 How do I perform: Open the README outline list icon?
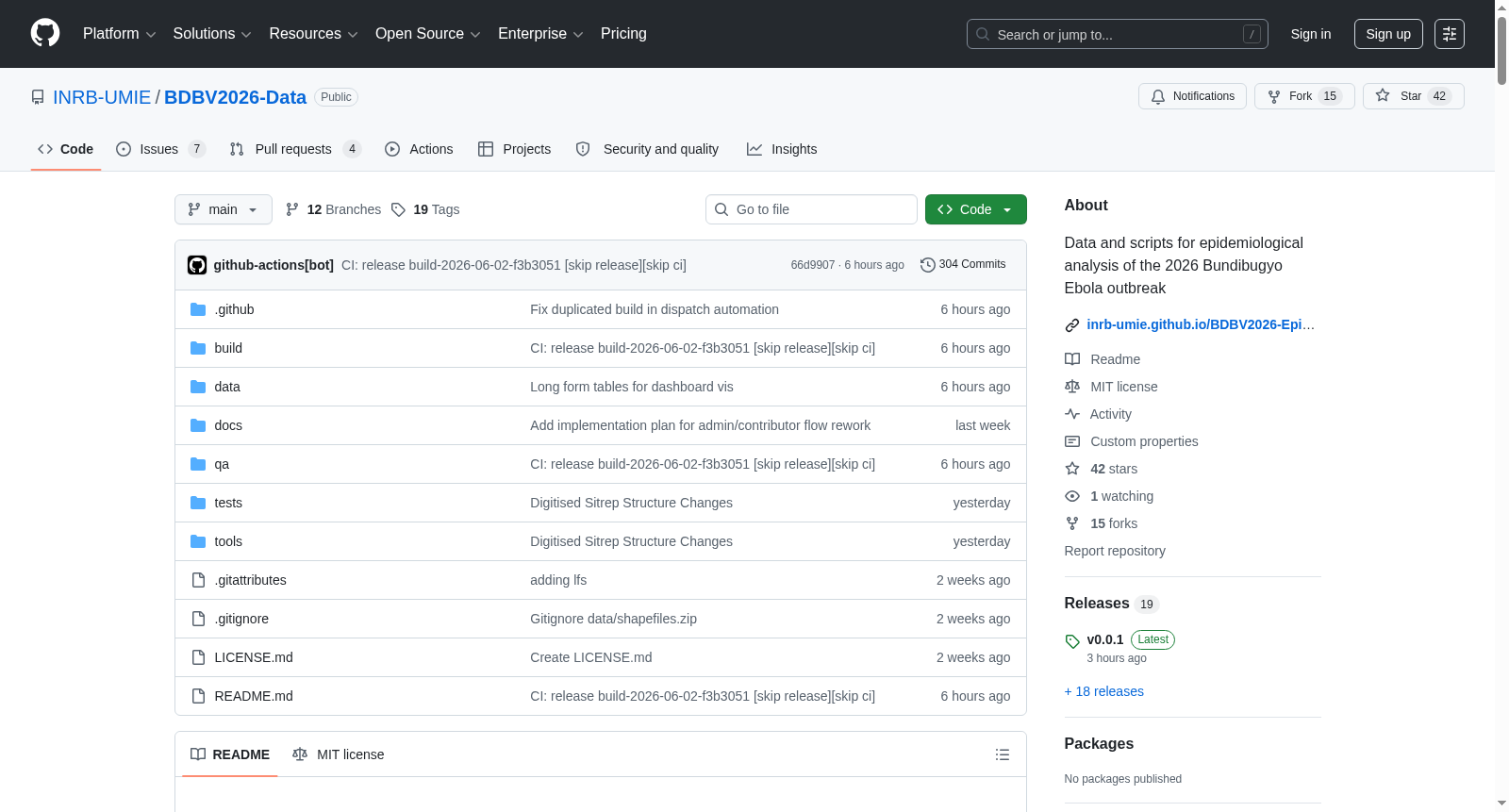click(x=1003, y=754)
